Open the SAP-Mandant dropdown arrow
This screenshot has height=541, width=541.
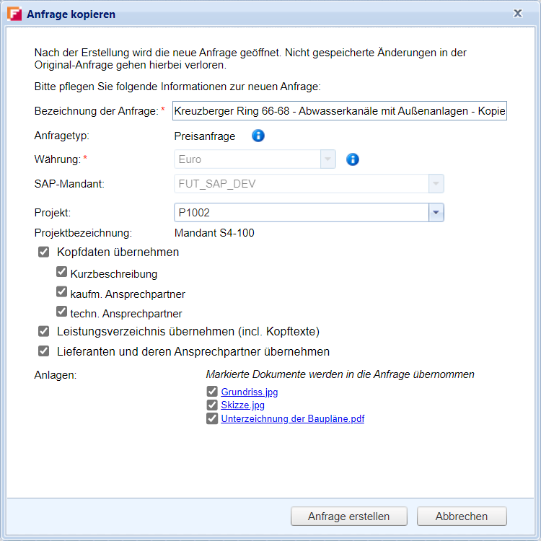(x=436, y=184)
